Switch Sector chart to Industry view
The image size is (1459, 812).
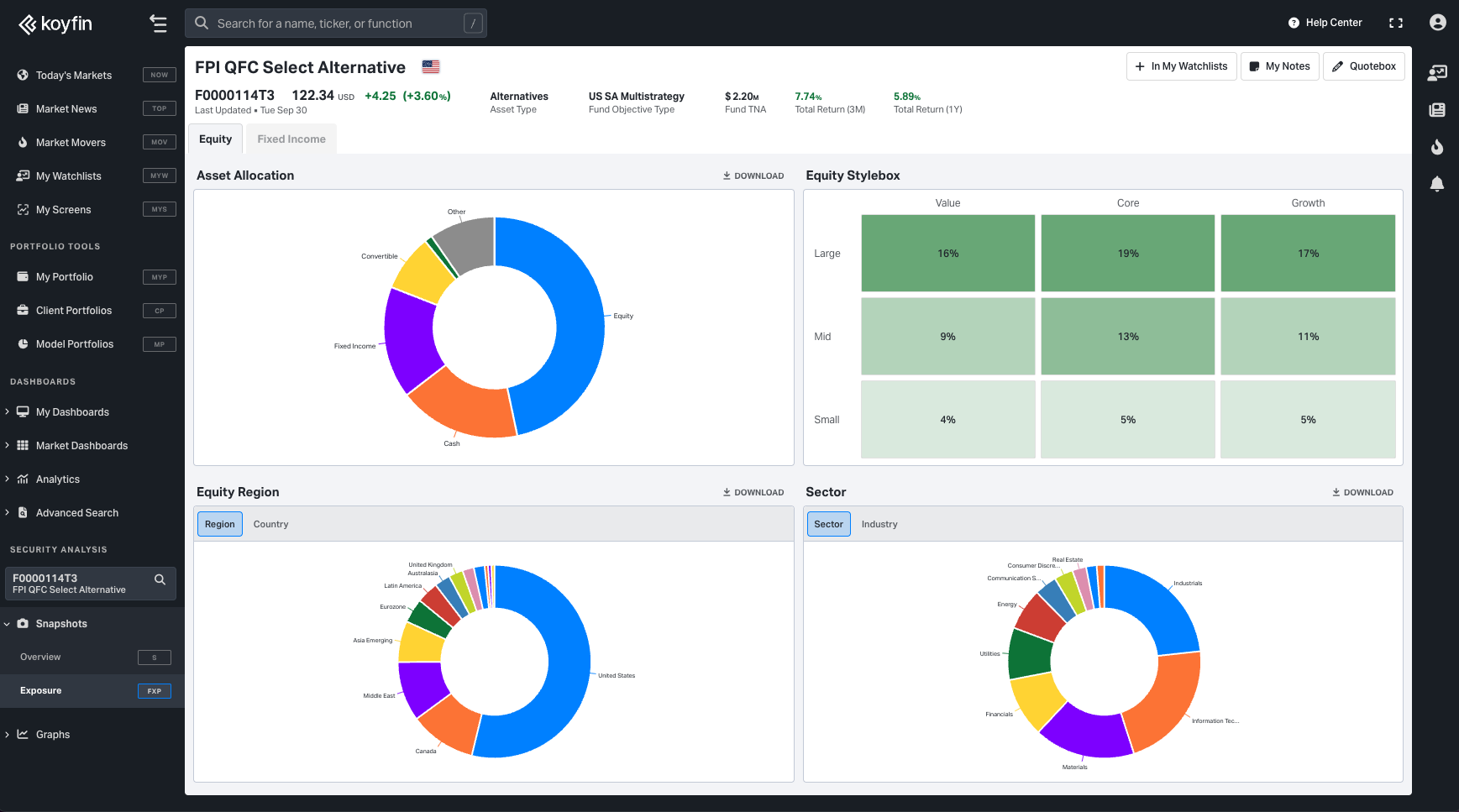point(879,524)
